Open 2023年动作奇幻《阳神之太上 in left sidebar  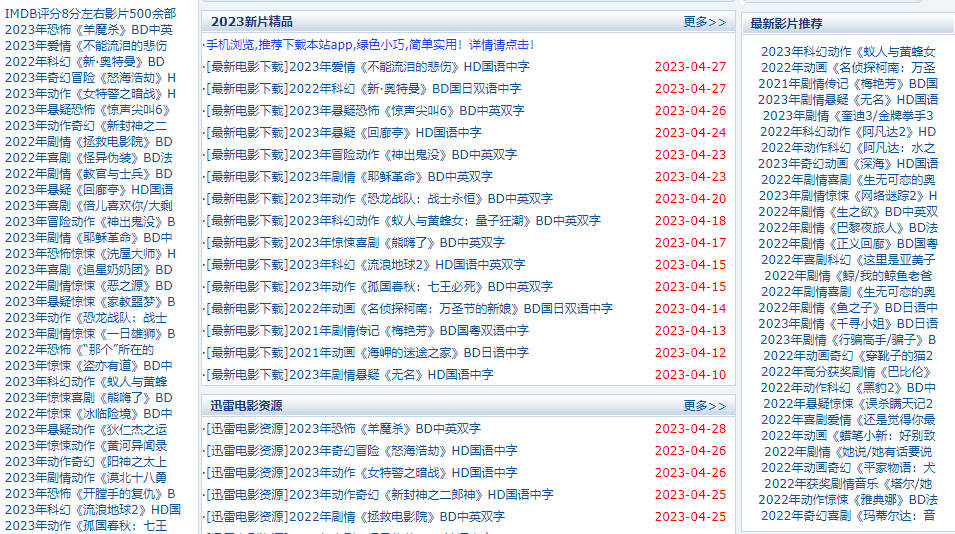click(86, 462)
